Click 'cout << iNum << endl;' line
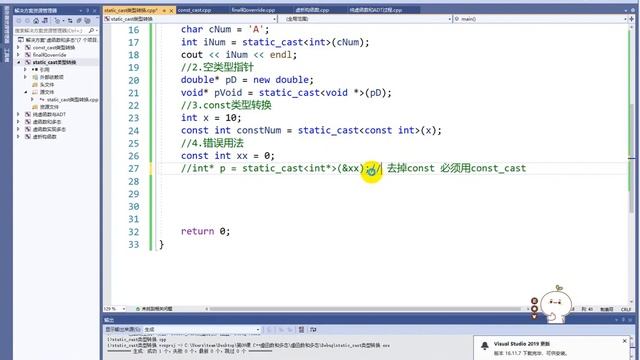 click(x=239, y=55)
